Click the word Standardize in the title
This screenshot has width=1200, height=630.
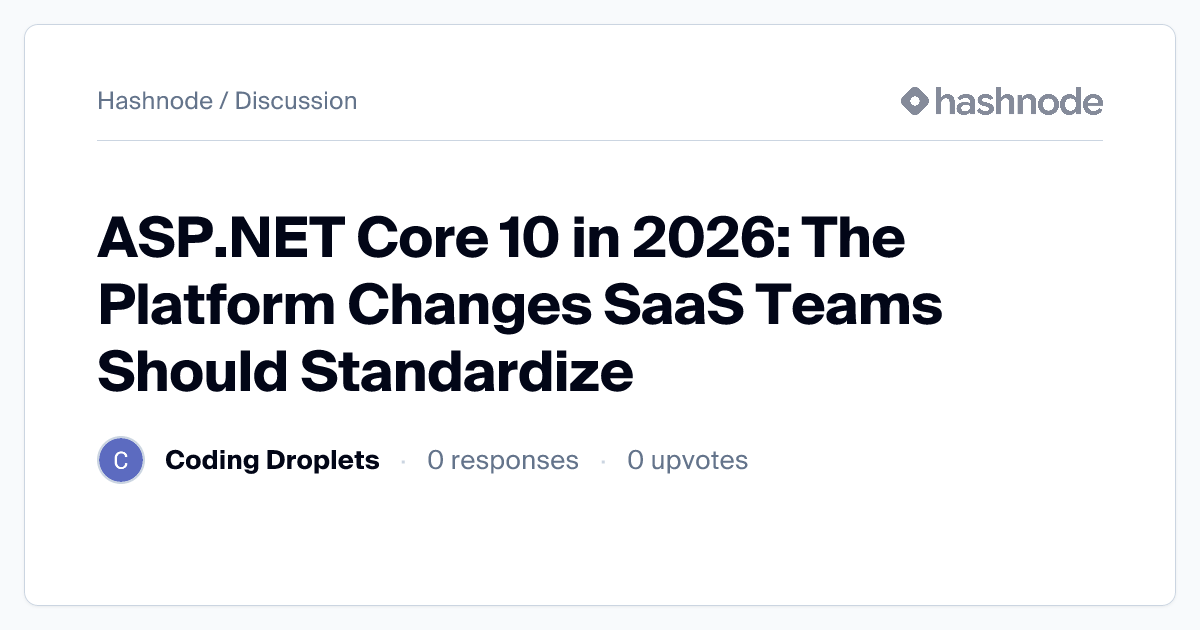[x=466, y=373]
